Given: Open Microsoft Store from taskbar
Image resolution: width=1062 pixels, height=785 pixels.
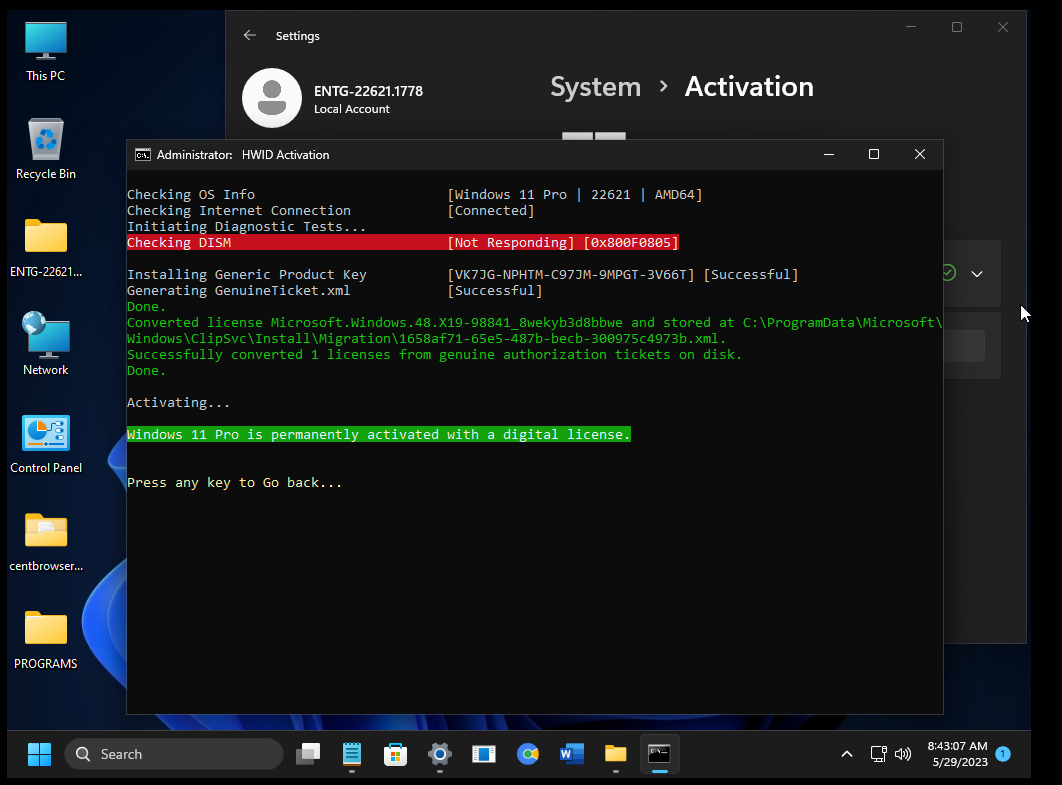Looking at the screenshot, I should (x=396, y=754).
